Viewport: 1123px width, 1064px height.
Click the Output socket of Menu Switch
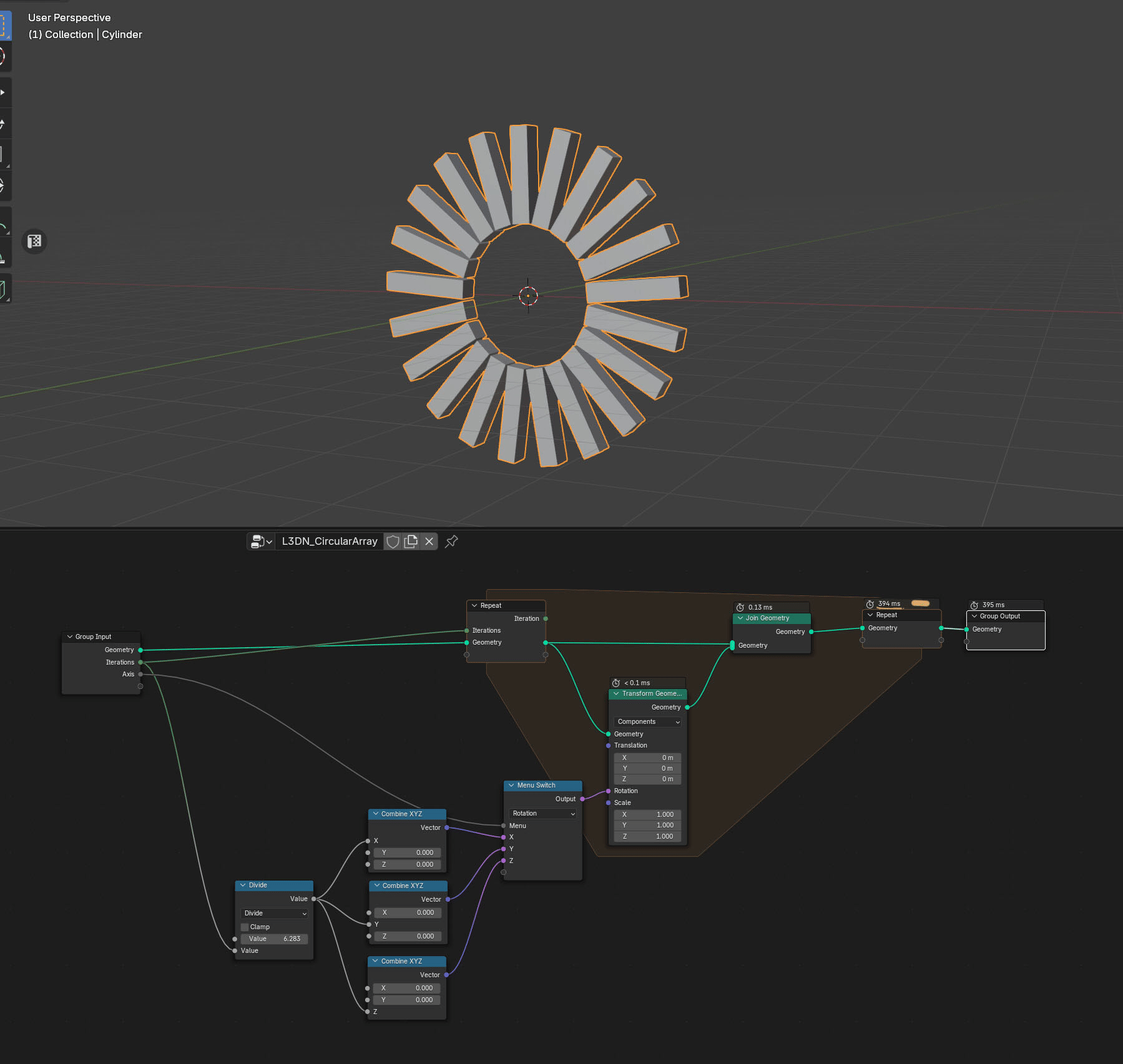582,799
